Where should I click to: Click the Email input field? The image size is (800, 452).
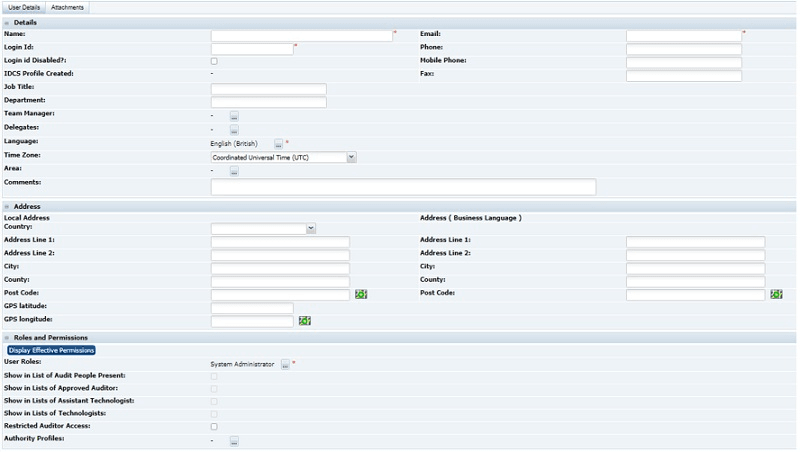pyautogui.click(x=684, y=36)
